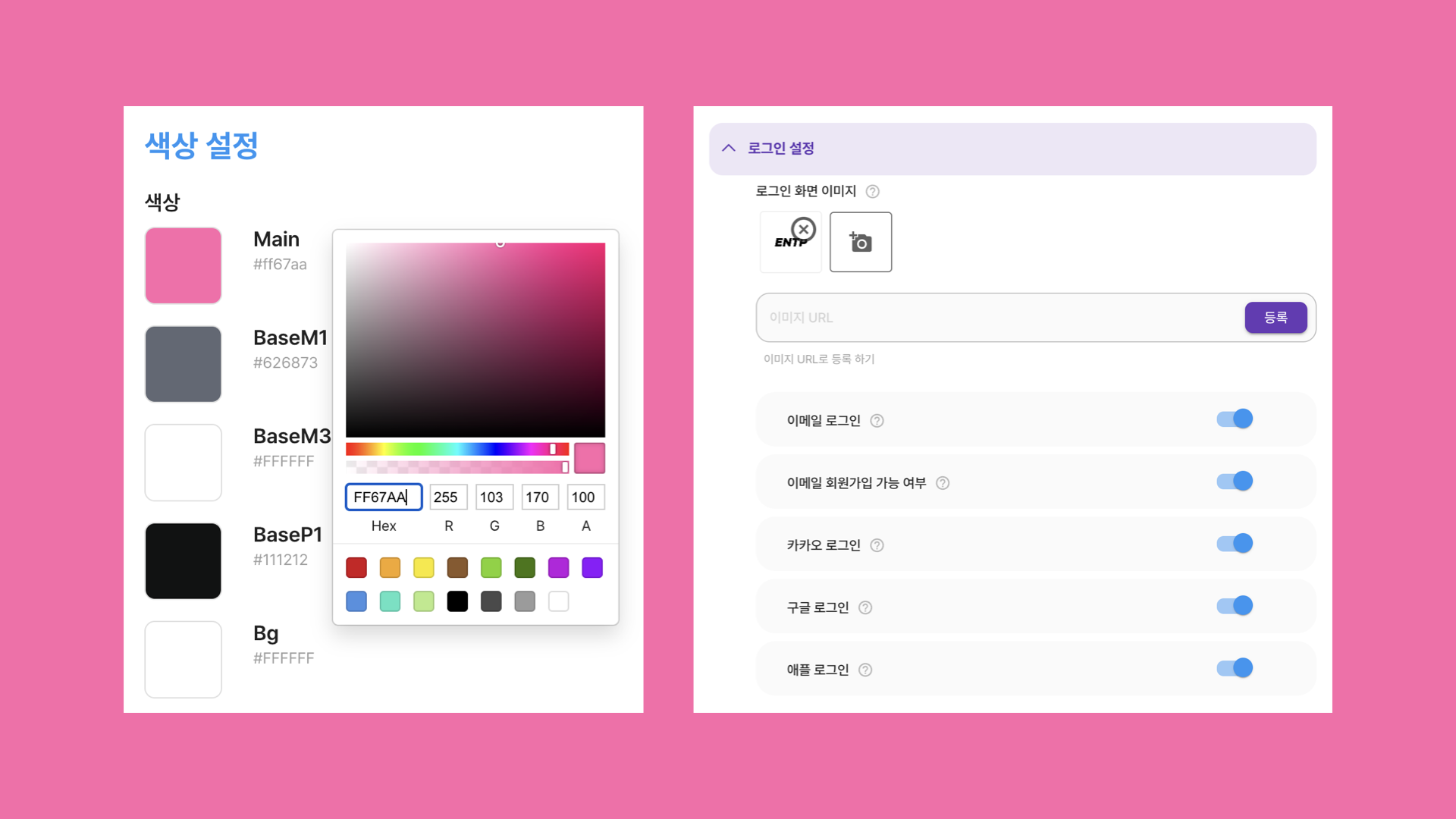Click help icon next to 이메일 로그인

pyautogui.click(x=877, y=421)
